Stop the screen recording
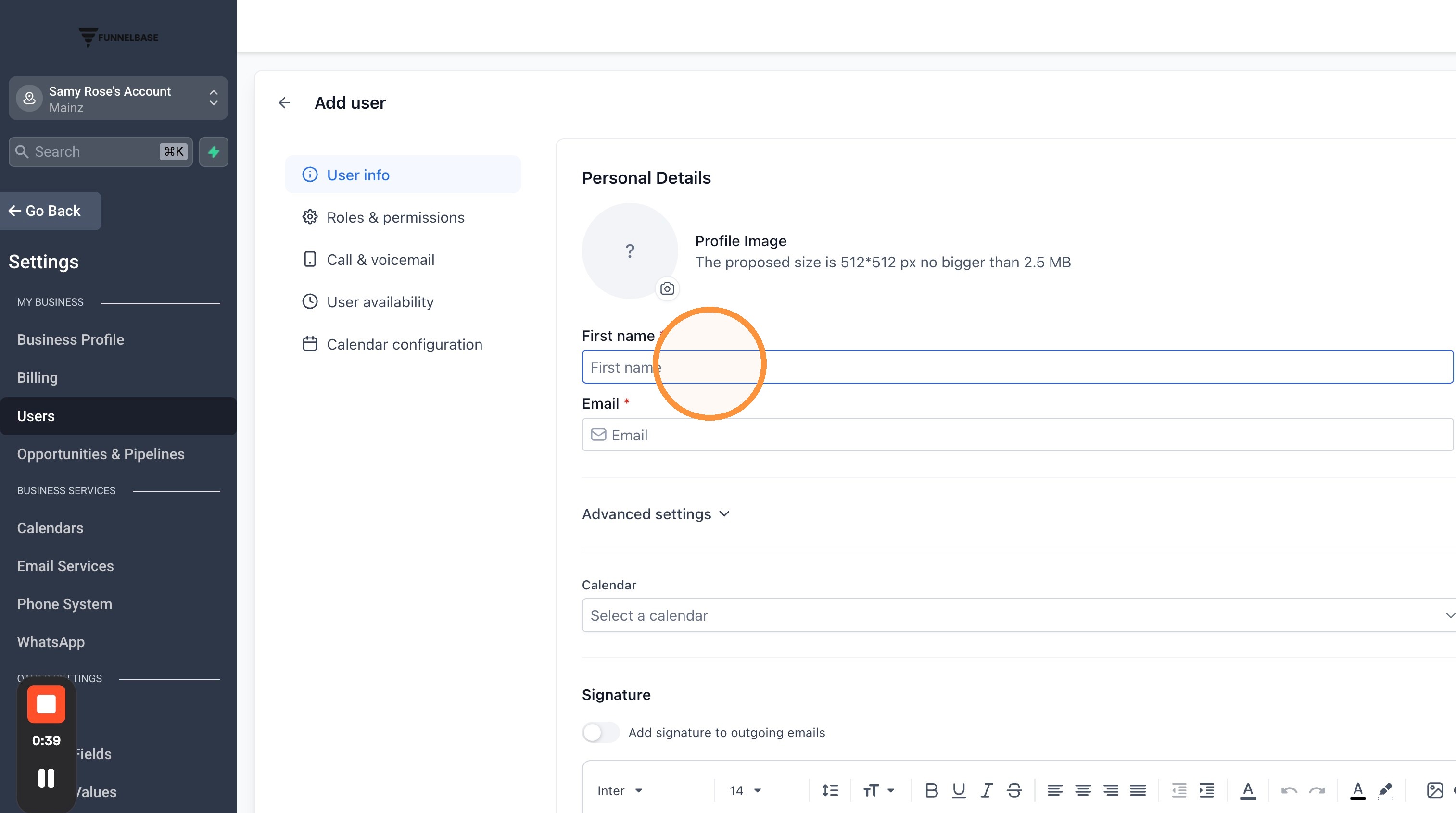This screenshot has height=813, width=1456. tap(46, 704)
